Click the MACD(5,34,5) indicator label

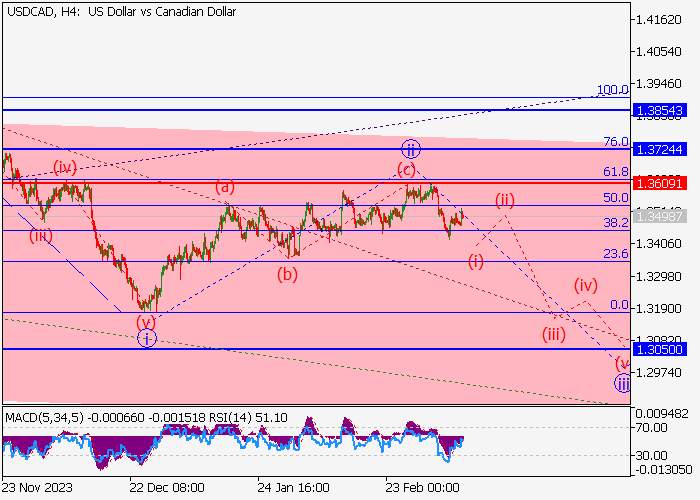[x=44, y=418]
